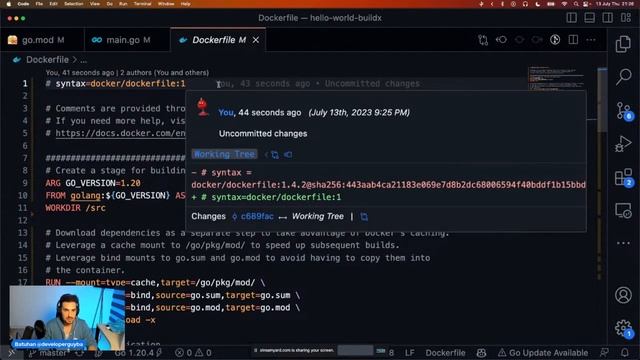Screen dimensions: 640x360
Task: Split the editor to the right
Action: point(573,40)
